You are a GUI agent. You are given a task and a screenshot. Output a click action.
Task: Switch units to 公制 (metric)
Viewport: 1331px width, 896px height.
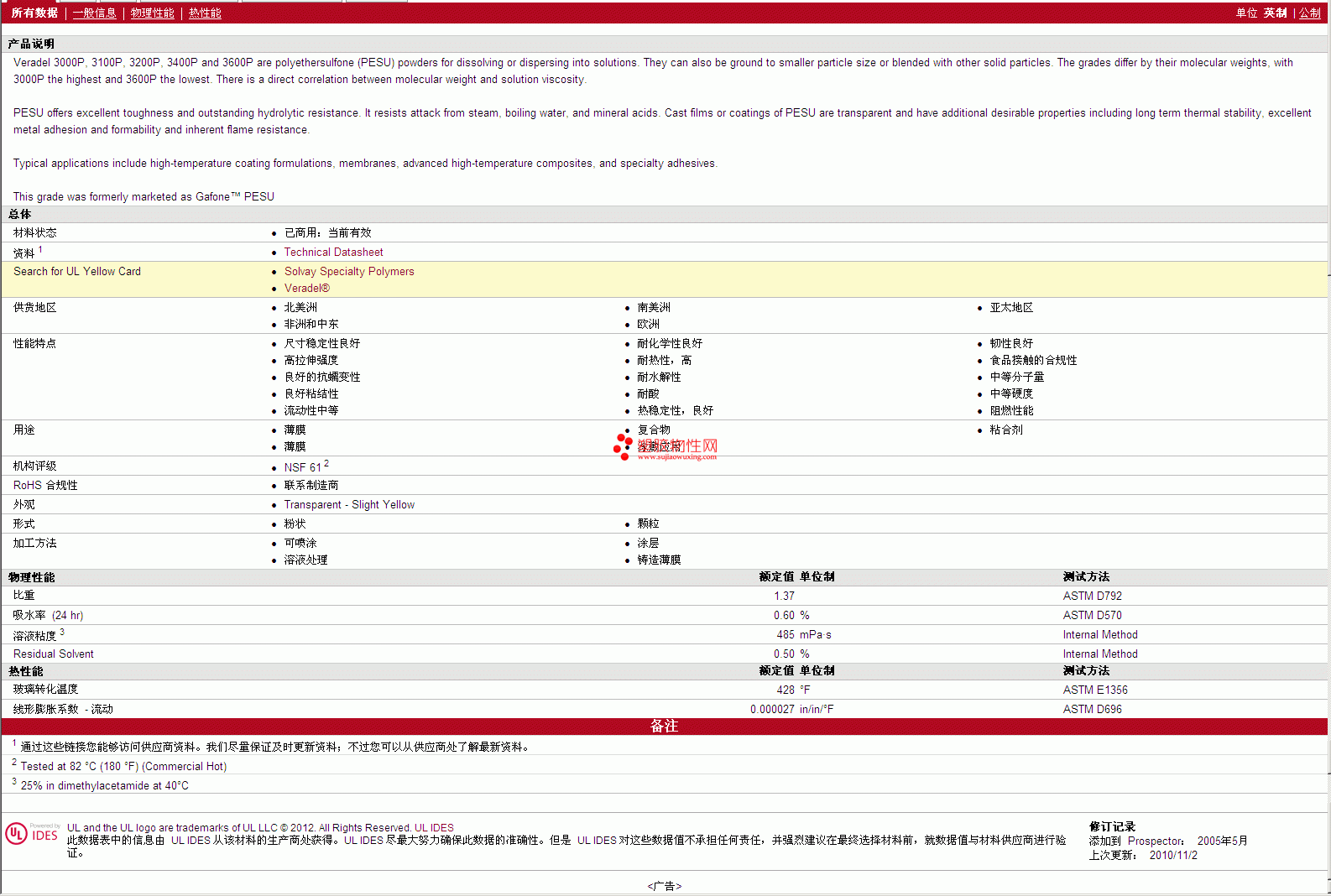click(1309, 13)
